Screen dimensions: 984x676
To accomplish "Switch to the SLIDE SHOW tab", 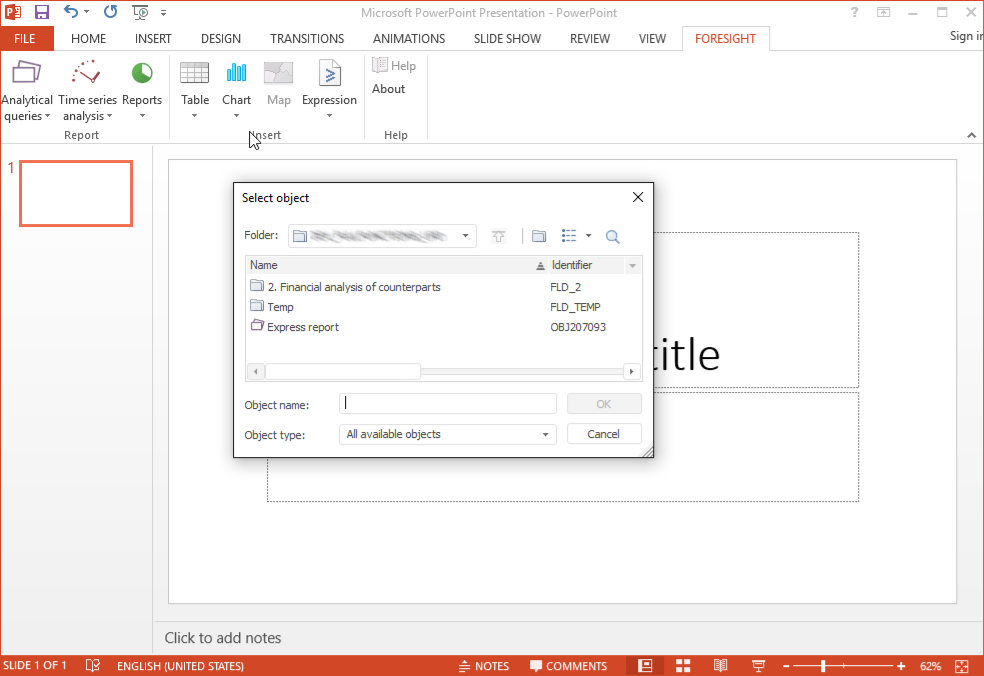I will (x=507, y=39).
